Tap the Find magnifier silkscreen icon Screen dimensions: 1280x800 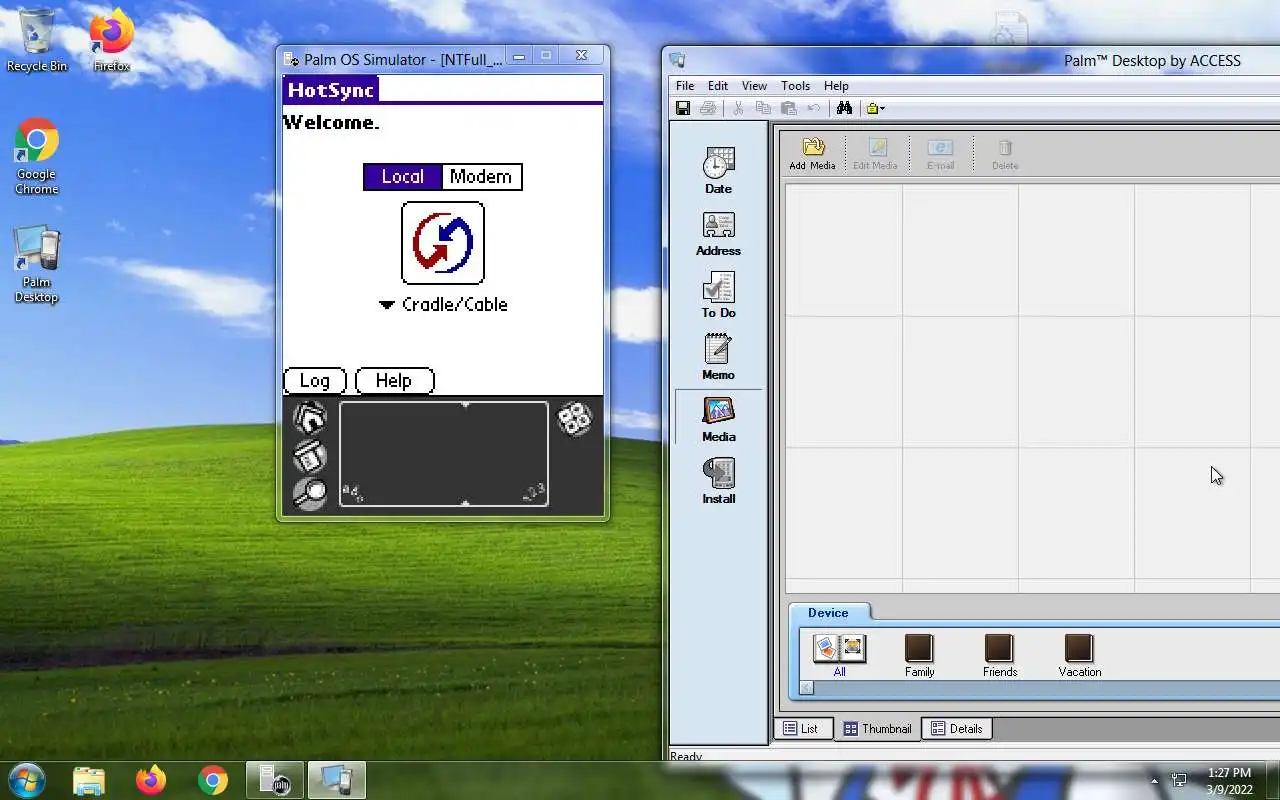[x=310, y=493]
